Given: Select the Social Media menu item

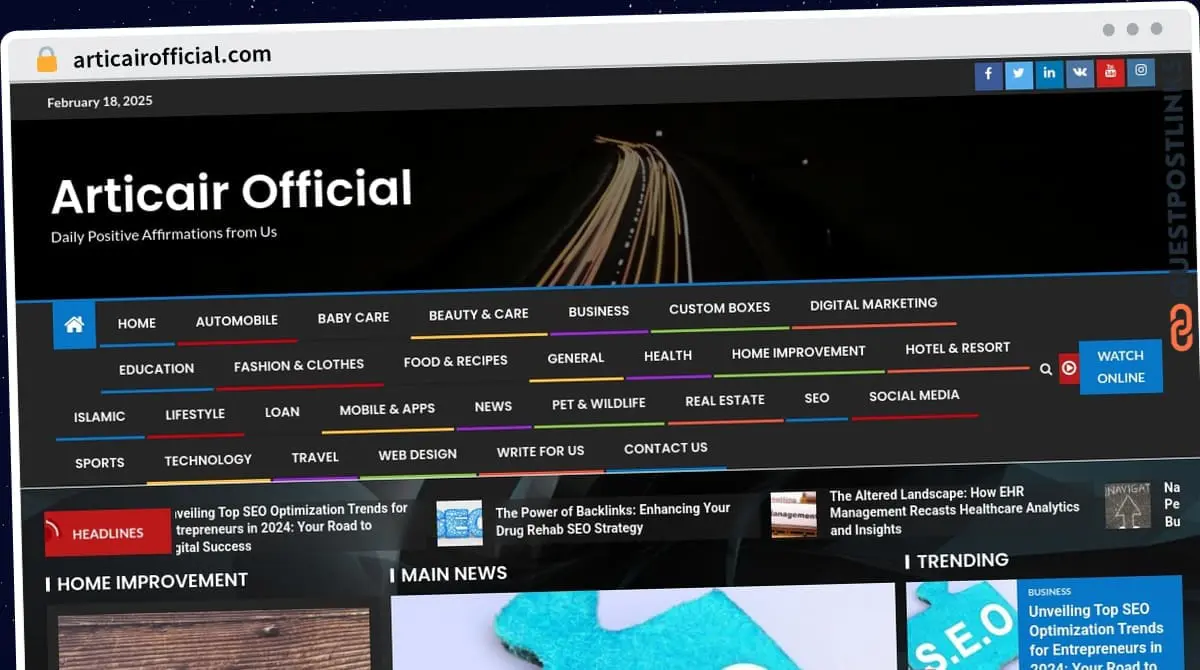Looking at the screenshot, I should (x=914, y=395).
